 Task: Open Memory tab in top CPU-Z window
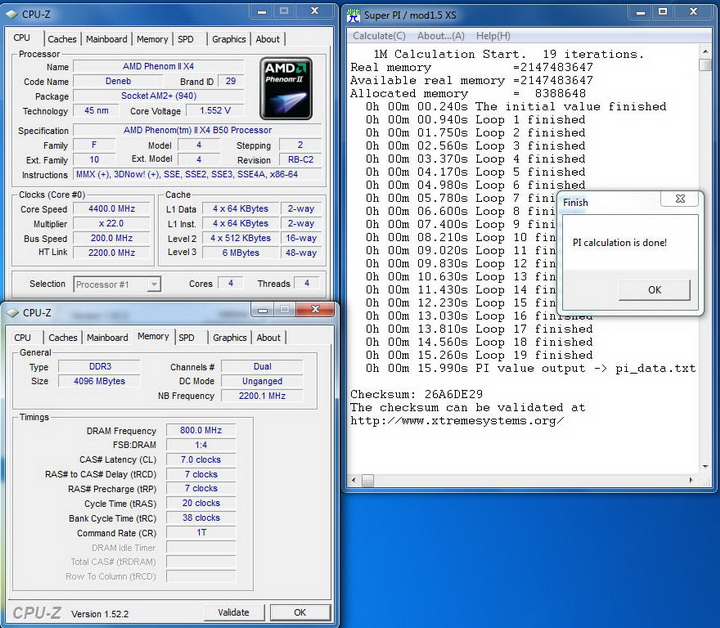click(152, 39)
